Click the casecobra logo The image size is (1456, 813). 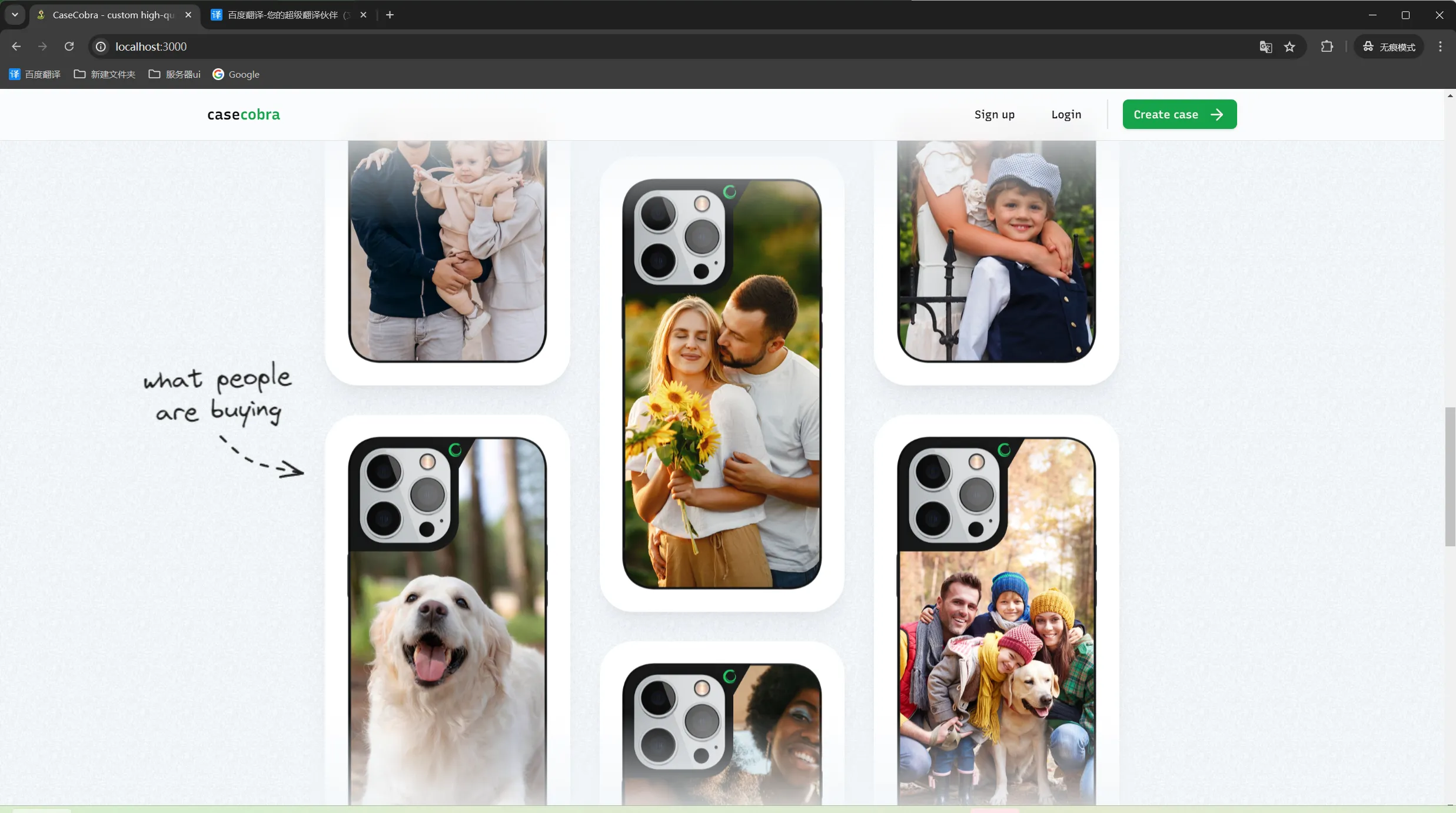(x=244, y=114)
